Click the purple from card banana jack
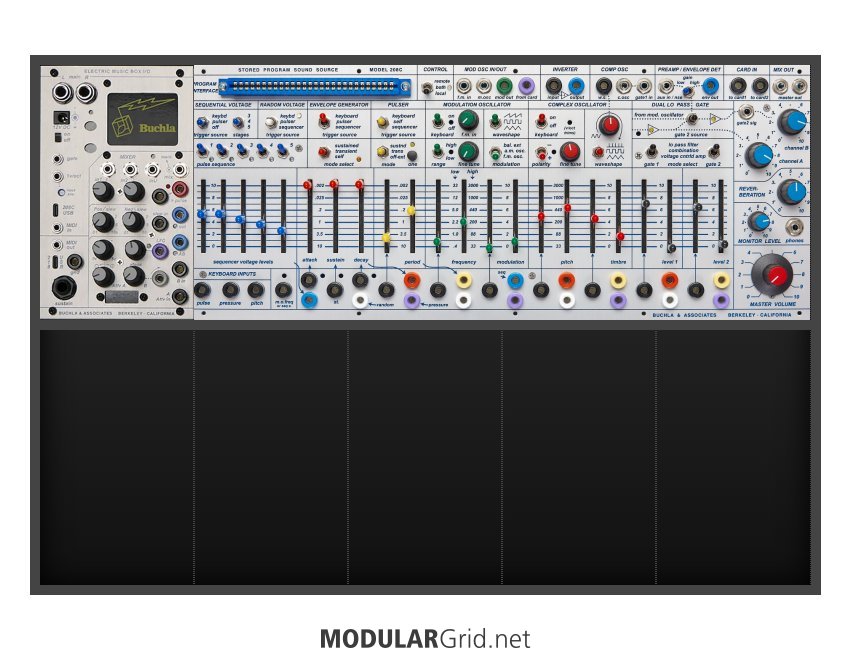 point(526,86)
